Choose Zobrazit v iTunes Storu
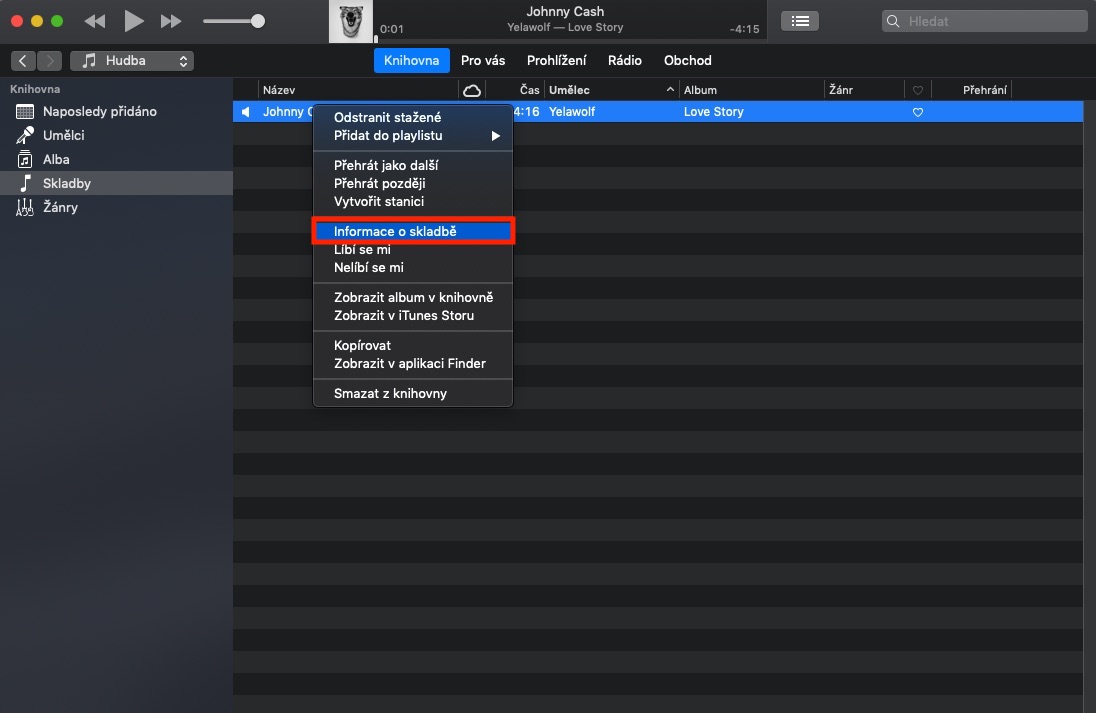Screen dimensions: 1096x713 tap(413, 315)
